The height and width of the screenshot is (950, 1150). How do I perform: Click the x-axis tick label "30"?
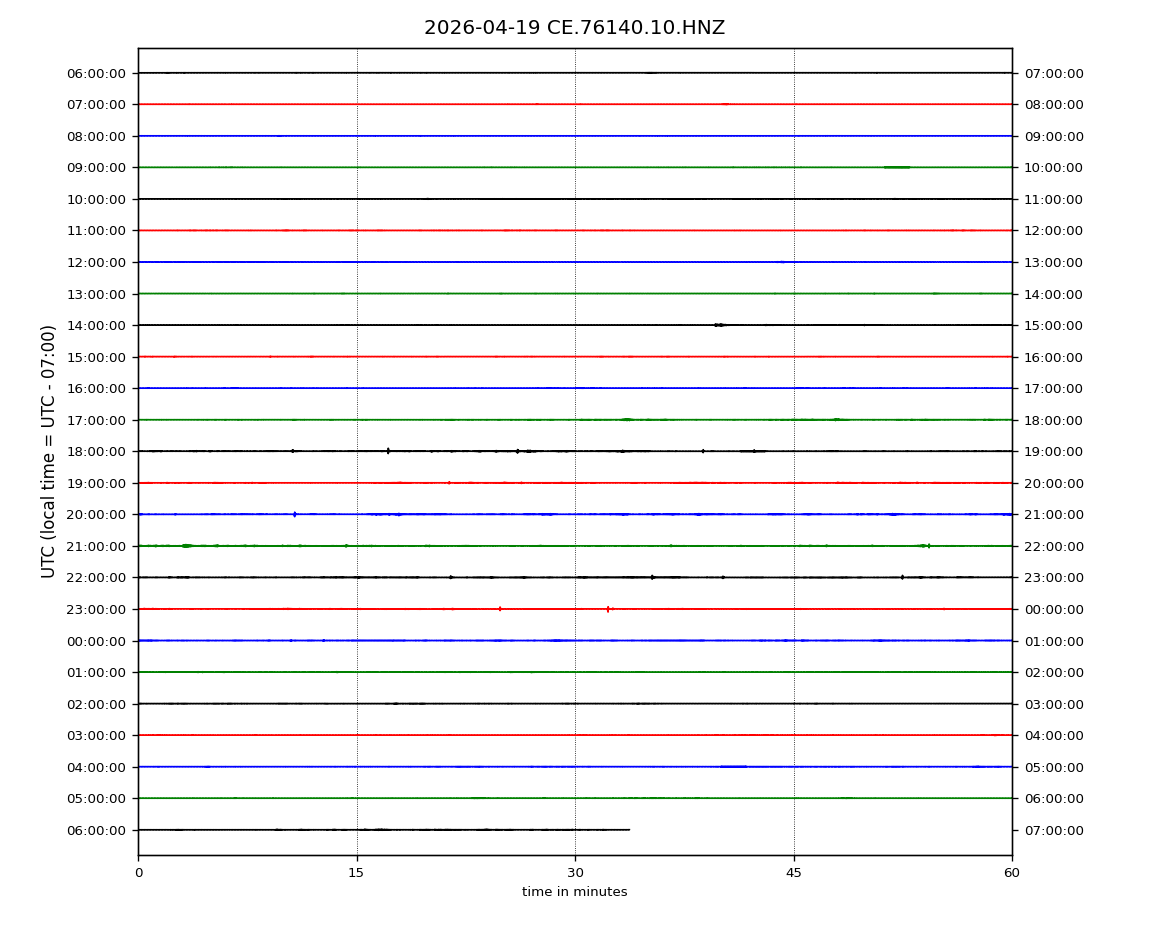coord(575,873)
